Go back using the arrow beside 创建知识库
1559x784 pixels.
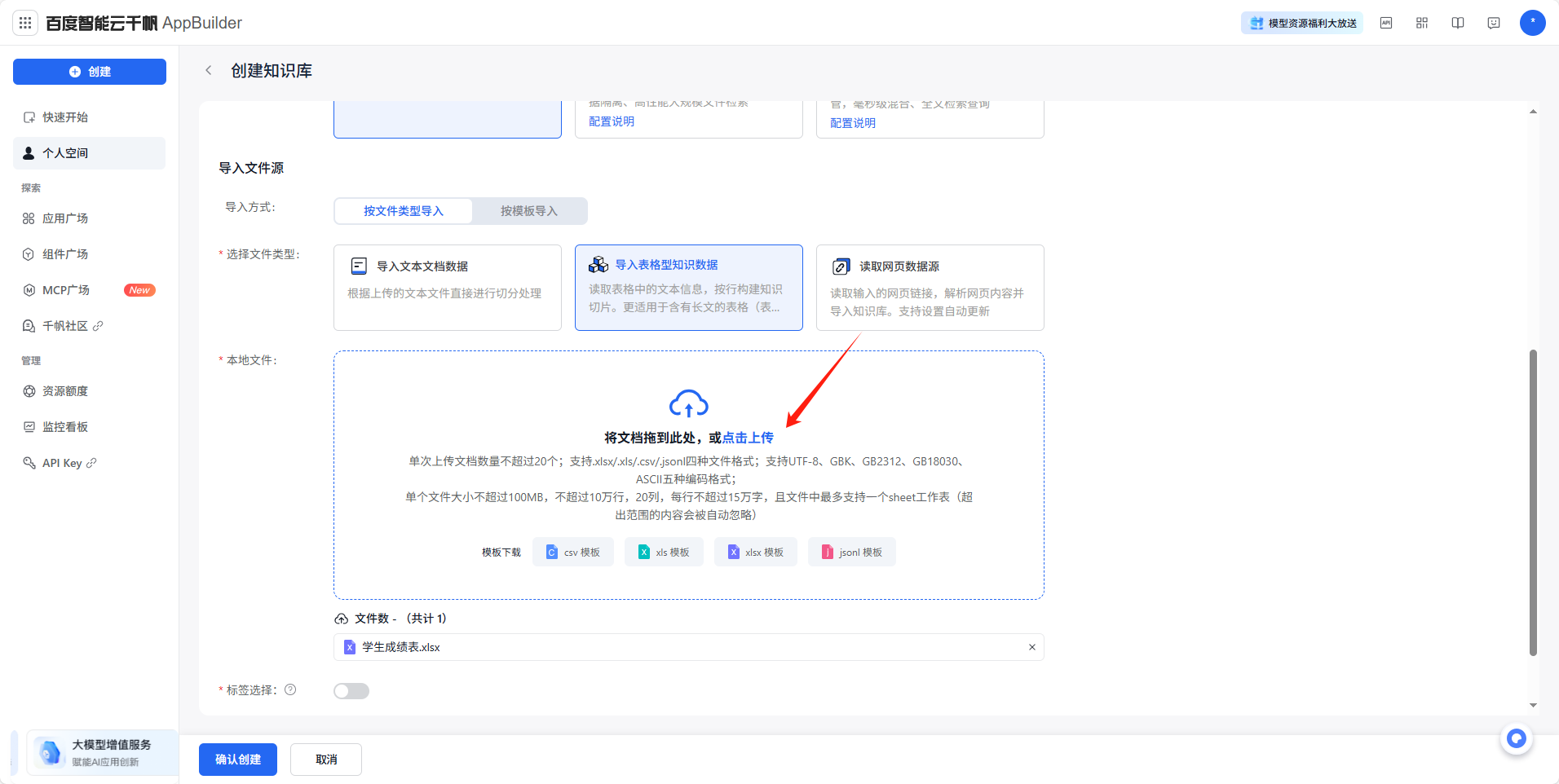209,71
